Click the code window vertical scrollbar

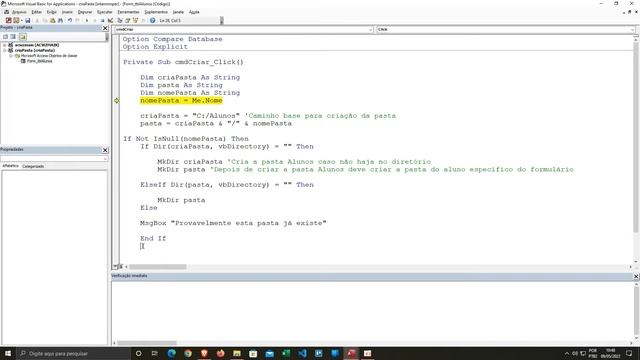(636, 137)
